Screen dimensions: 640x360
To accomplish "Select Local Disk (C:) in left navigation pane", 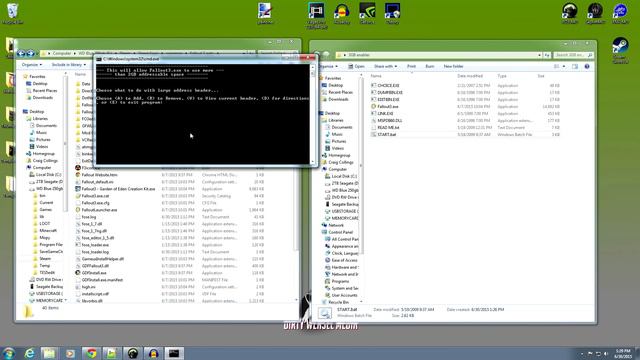I will pyautogui.click(x=48, y=175).
